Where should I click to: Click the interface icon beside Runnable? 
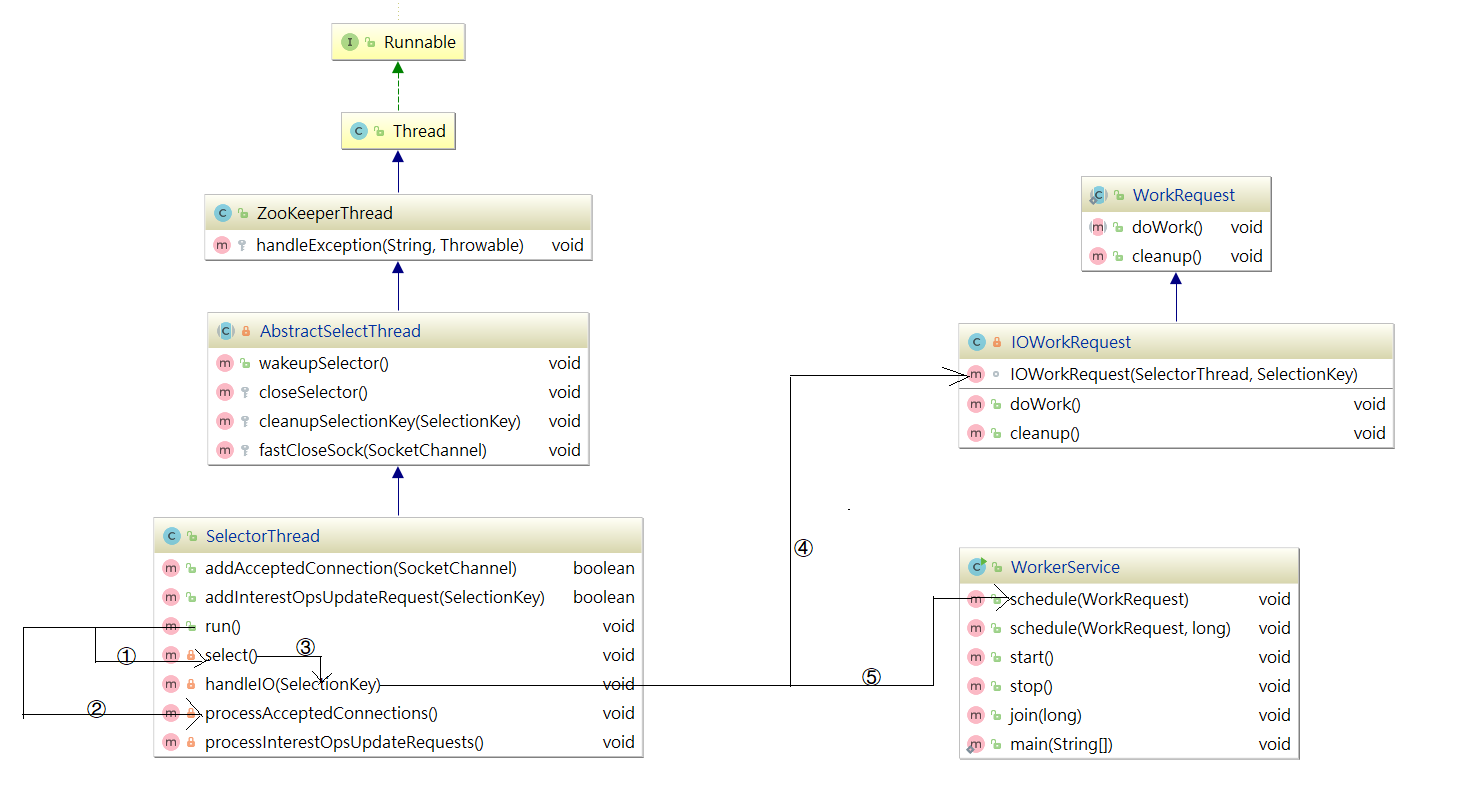tap(350, 42)
